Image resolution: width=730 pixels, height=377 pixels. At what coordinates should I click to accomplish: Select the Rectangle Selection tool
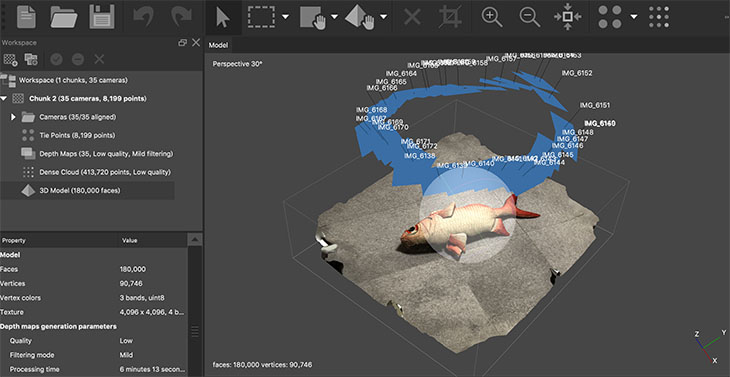(261, 17)
